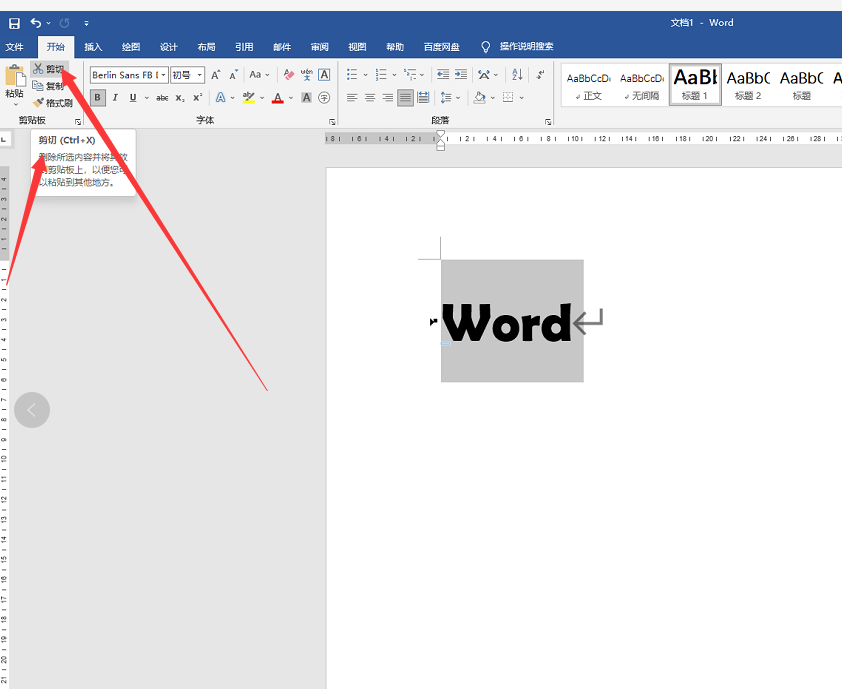Switch to the 邮件 tab
This screenshot has height=689, width=842.
pyautogui.click(x=282, y=47)
